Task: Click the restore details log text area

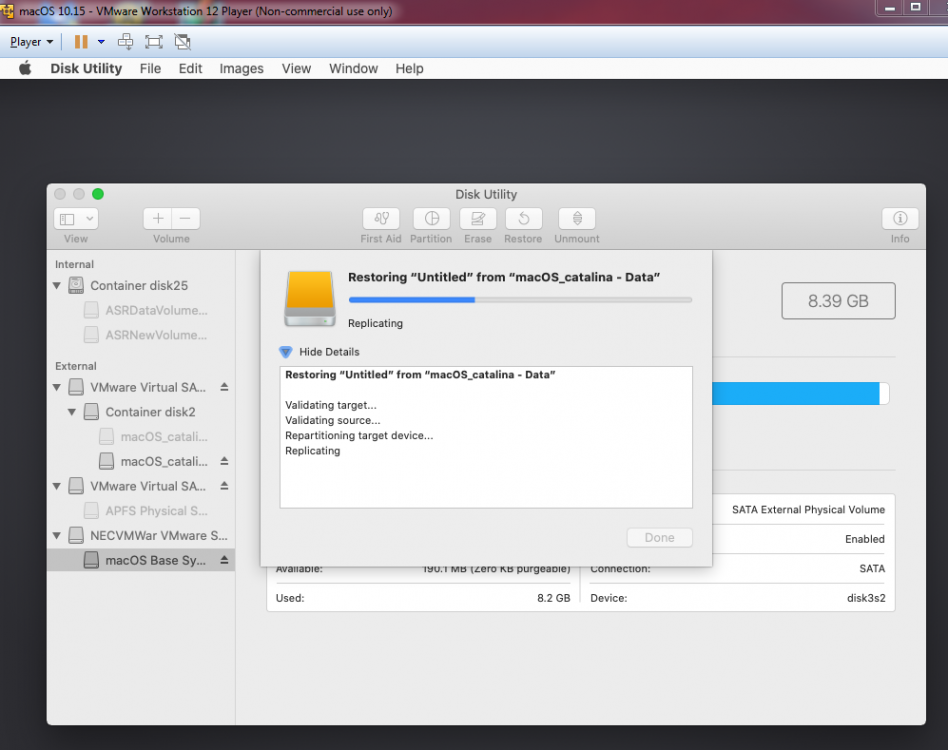Action: click(x=486, y=437)
